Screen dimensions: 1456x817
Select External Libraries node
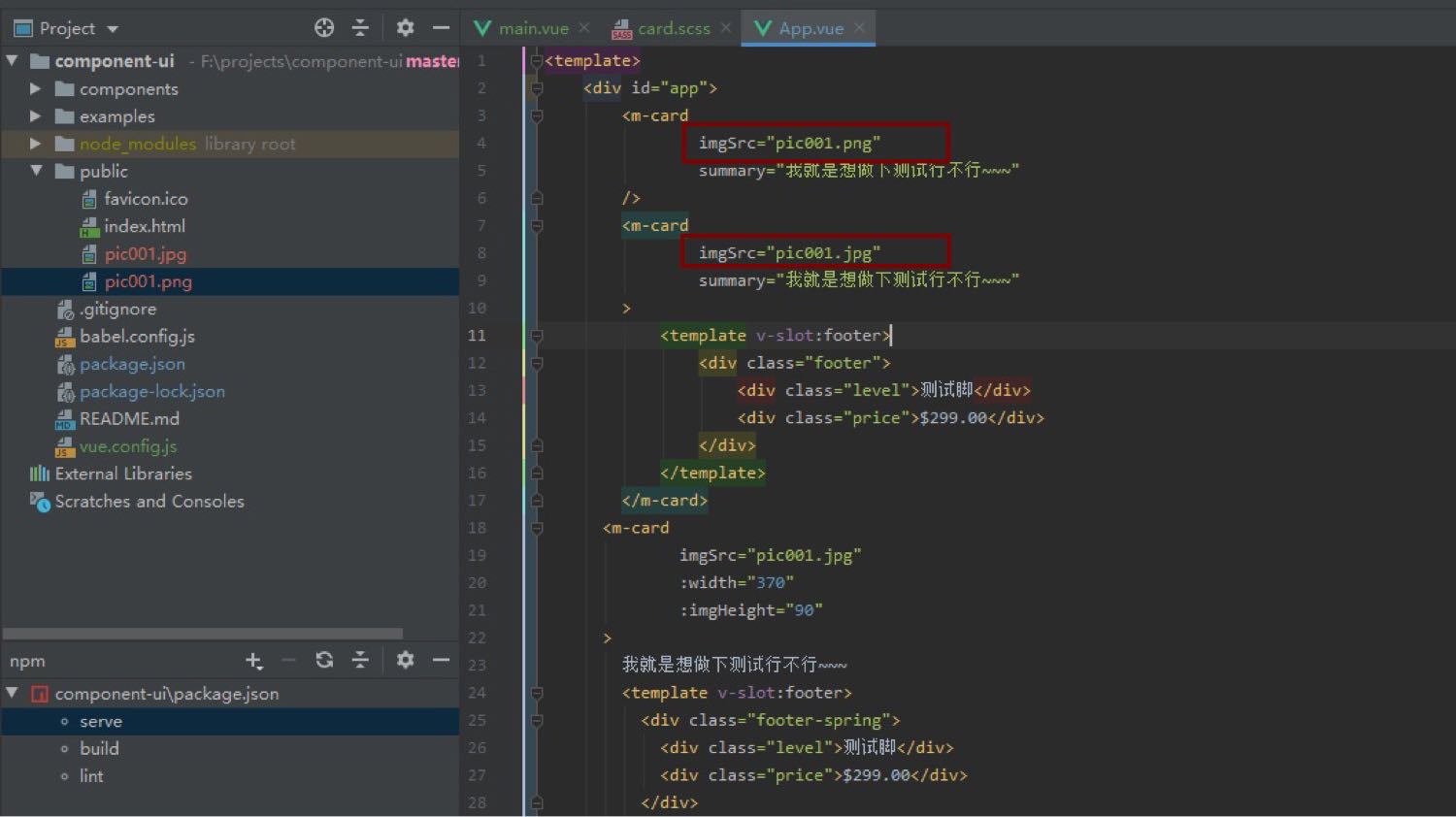click(x=123, y=474)
